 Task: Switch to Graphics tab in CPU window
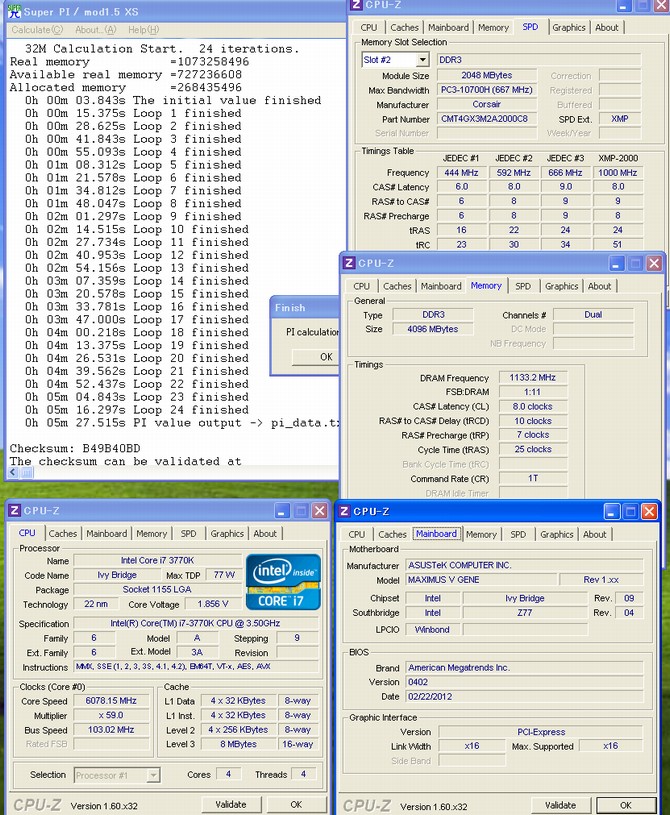[x=227, y=534]
